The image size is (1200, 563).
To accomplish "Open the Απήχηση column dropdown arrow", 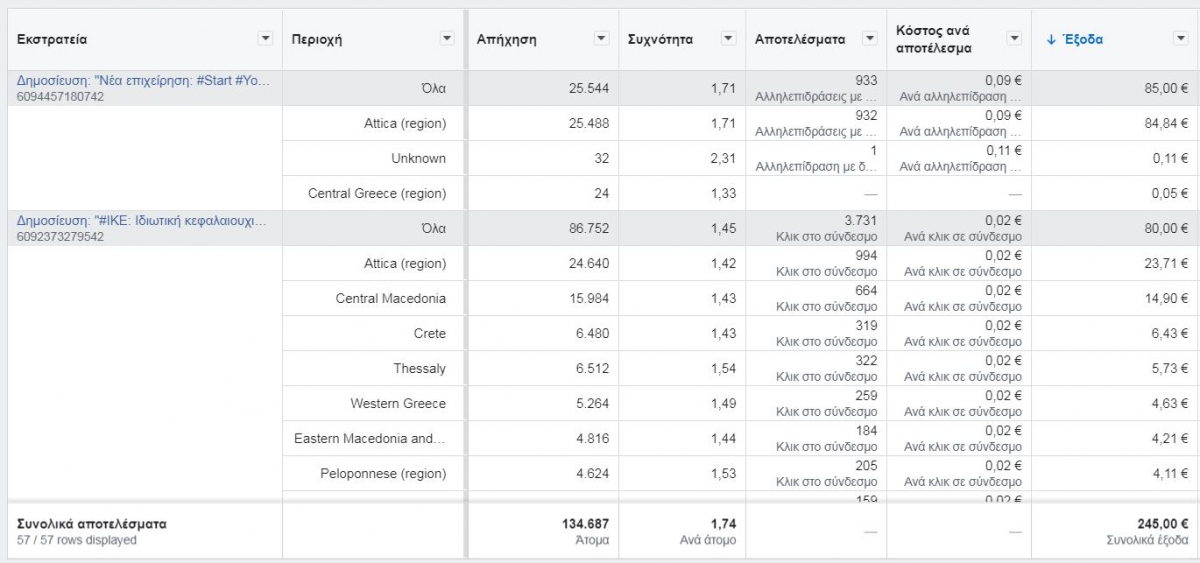I will click(x=601, y=39).
